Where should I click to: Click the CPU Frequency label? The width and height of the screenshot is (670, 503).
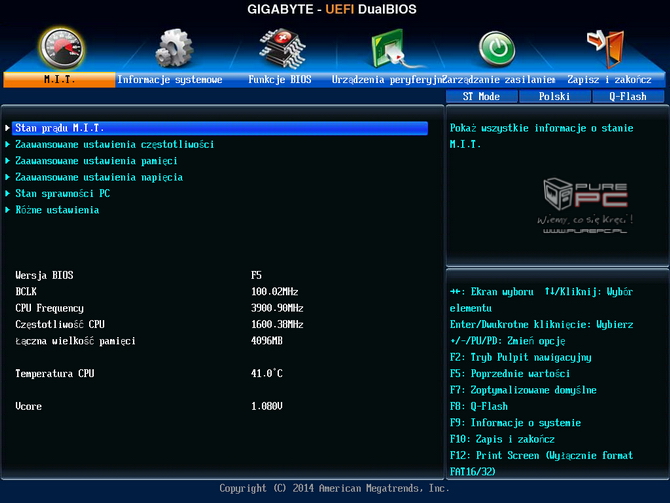[x=50, y=308]
